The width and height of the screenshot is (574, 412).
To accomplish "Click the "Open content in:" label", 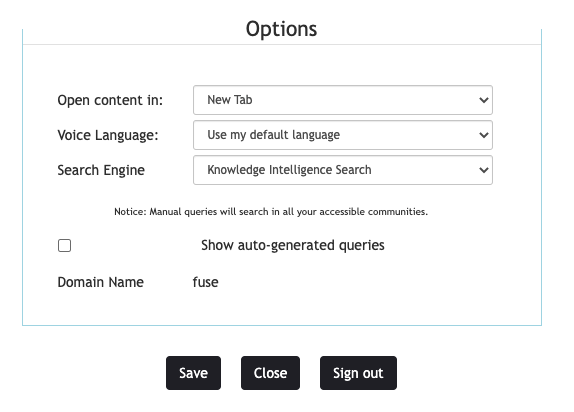I will (x=110, y=100).
